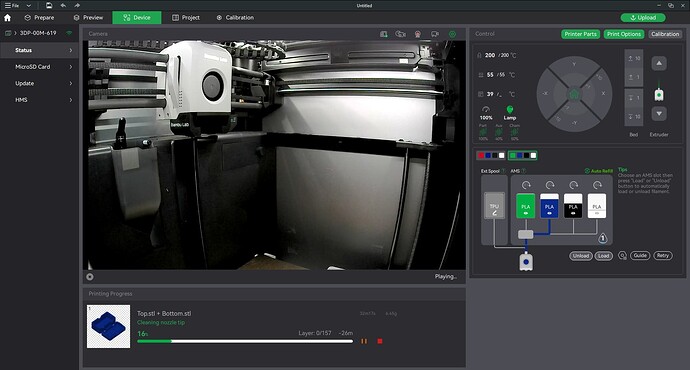
Task: Toggle the Part cooling fan
Action: tap(483, 132)
